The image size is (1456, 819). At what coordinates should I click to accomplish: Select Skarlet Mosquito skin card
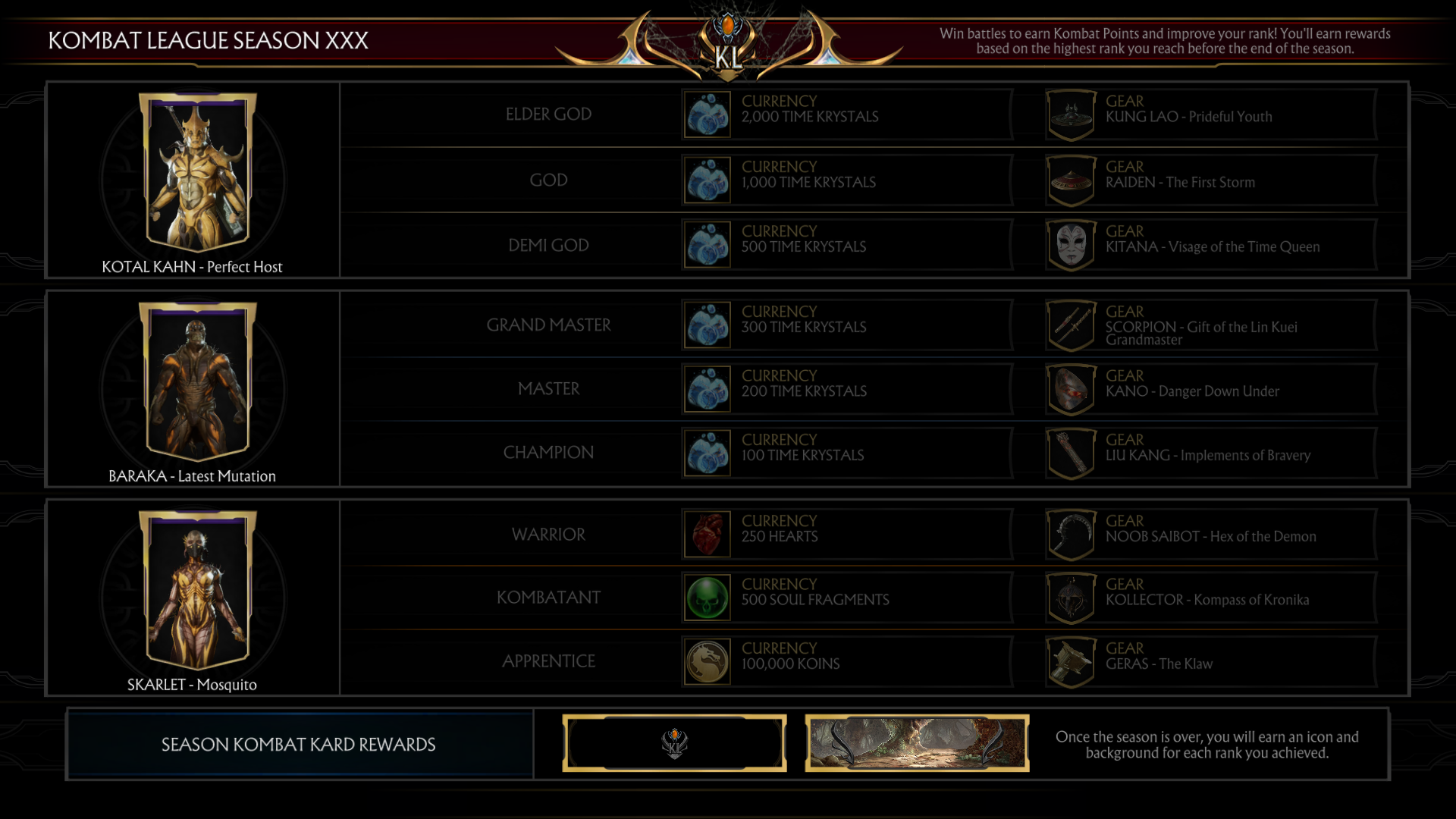[197, 591]
